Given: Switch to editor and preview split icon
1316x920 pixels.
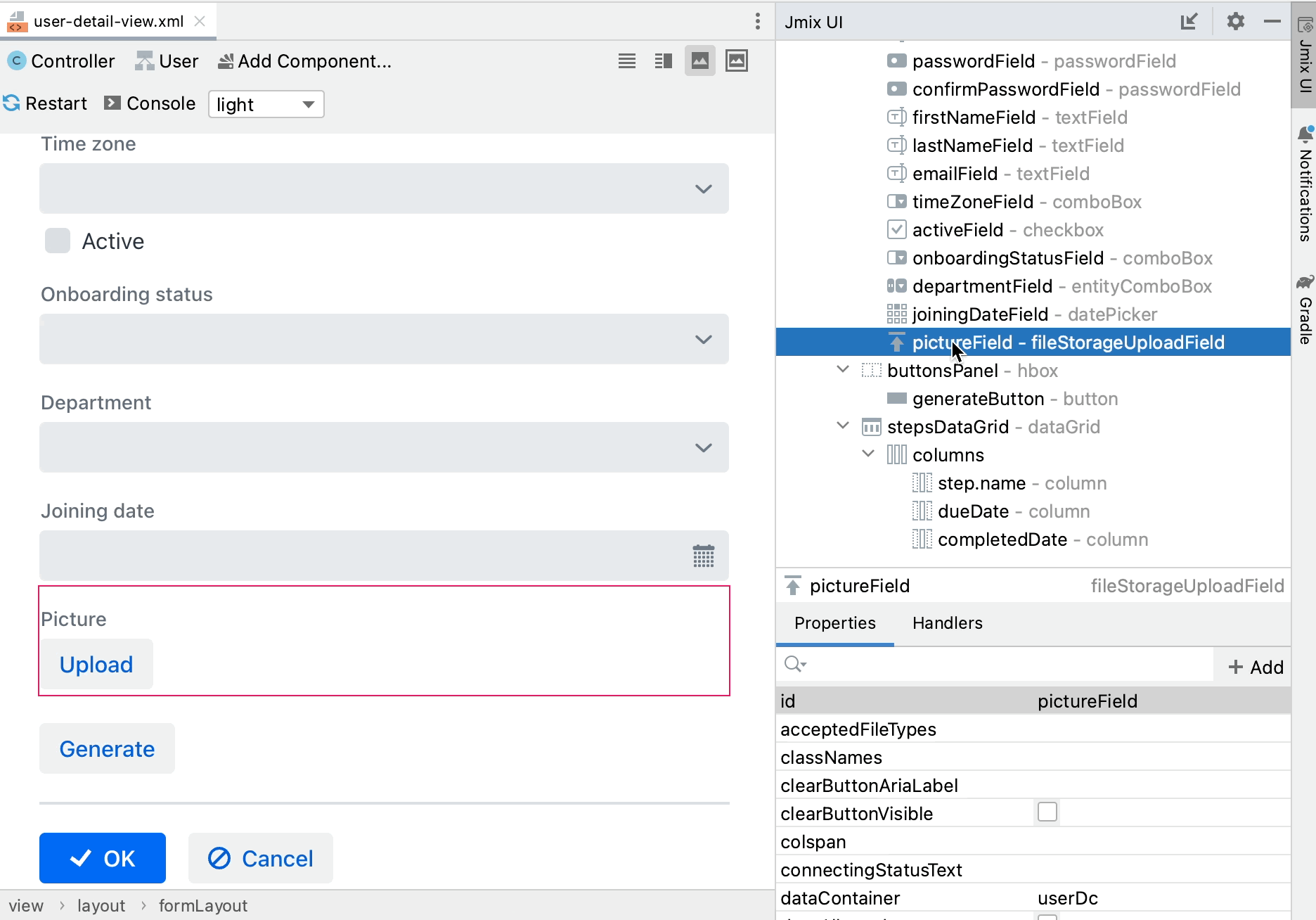Looking at the screenshot, I should (x=663, y=61).
